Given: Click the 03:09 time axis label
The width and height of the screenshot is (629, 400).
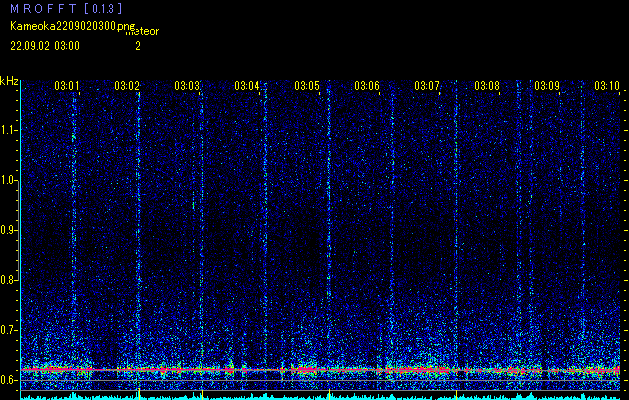Looking at the screenshot, I should pos(547,86).
